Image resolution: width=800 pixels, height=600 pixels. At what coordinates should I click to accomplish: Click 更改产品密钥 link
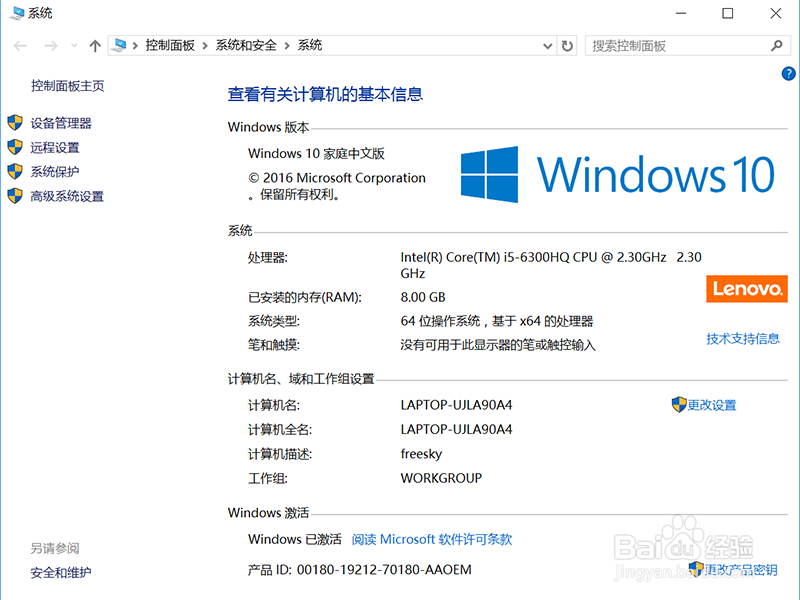point(741,569)
